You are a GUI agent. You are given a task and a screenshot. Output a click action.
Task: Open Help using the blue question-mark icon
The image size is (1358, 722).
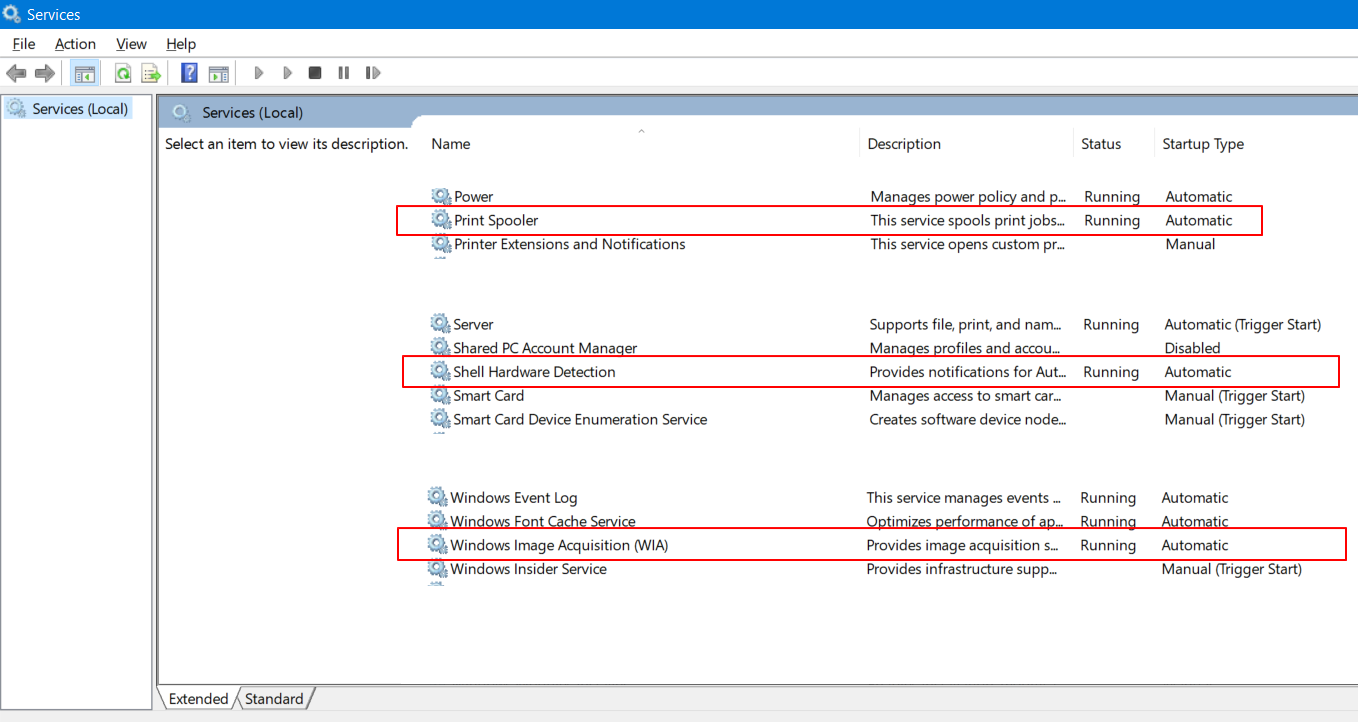coord(189,73)
